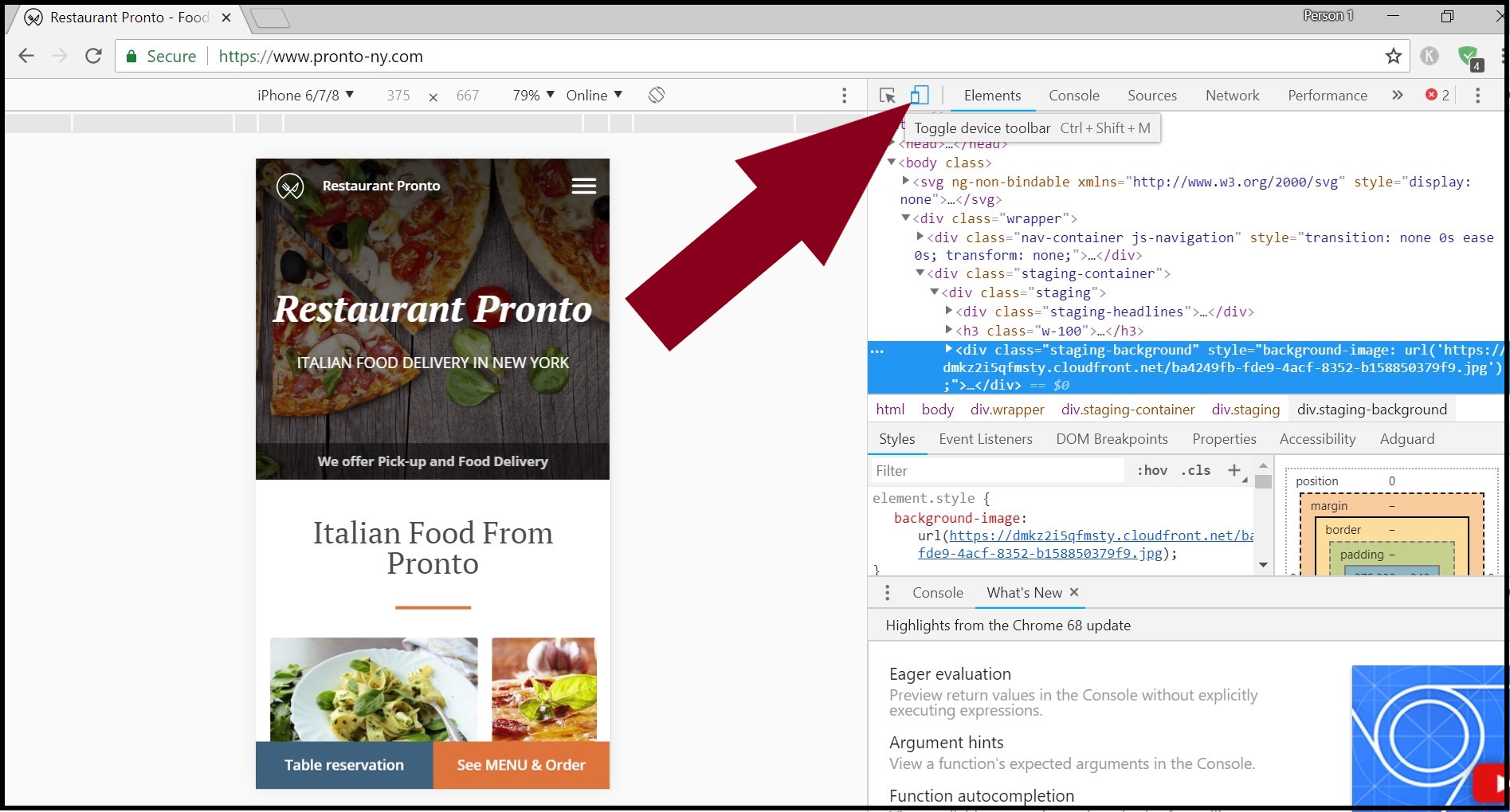This screenshot has height=812, width=1510.
Task: Open the 79% zoom dropdown
Action: coord(534,96)
